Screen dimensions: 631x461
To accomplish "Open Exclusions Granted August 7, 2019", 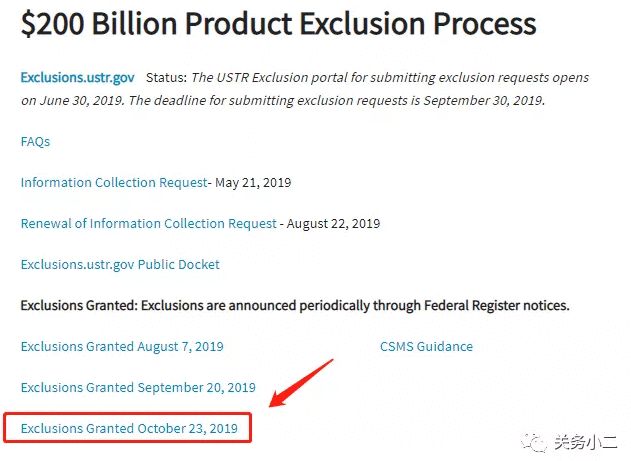I will [122, 346].
